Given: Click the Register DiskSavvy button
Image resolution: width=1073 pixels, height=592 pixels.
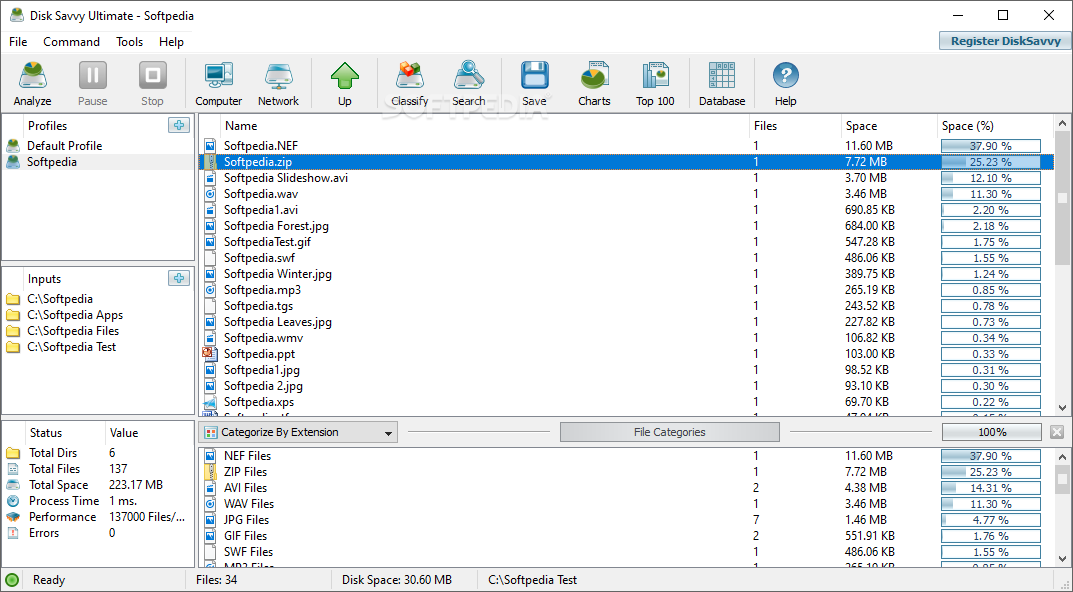Looking at the screenshot, I should (x=1005, y=41).
